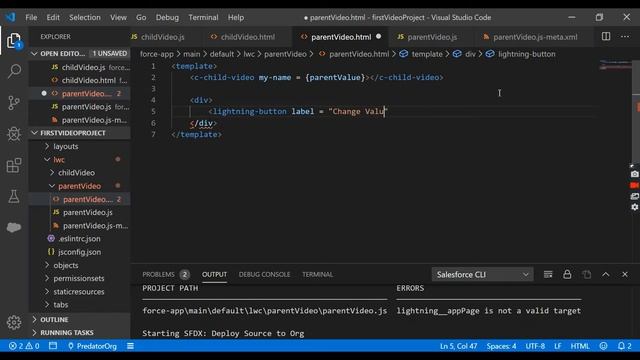Open the Extensions view
Viewport: 640px width, 360px height.
point(14,165)
